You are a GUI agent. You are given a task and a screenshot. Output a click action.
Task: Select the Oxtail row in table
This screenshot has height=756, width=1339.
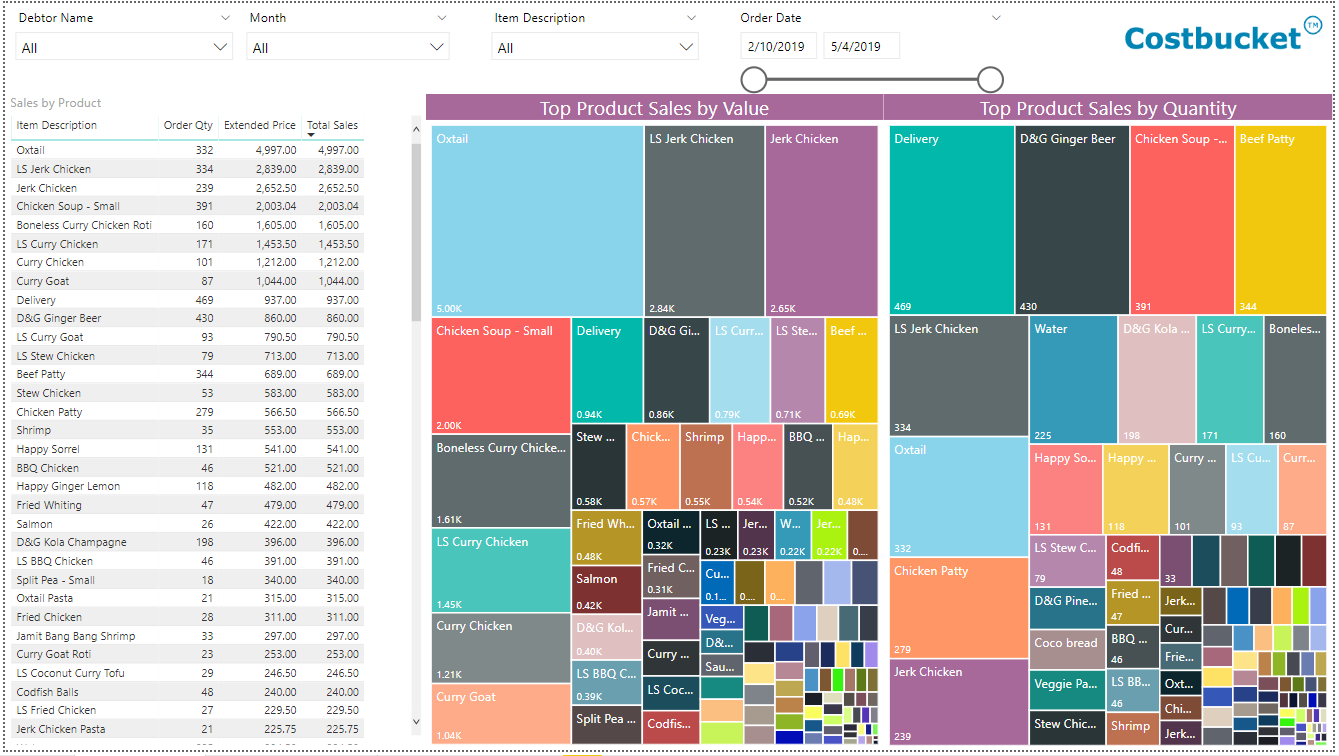click(x=188, y=150)
